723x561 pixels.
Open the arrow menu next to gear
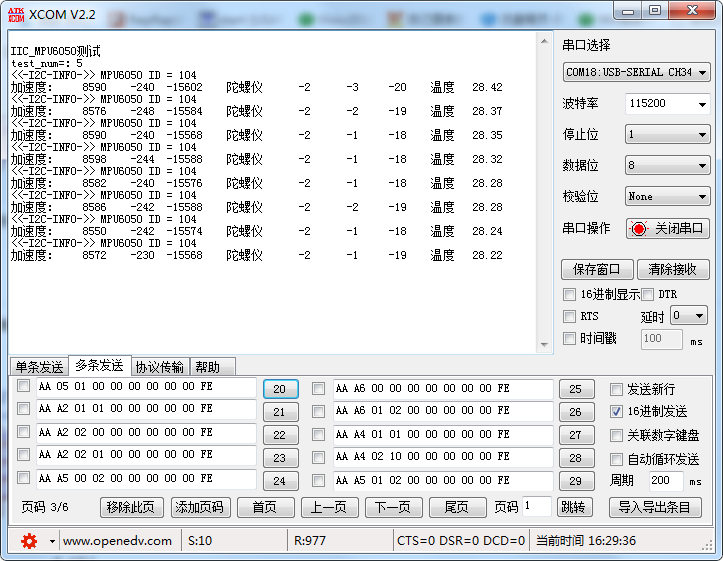click(x=52, y=541)
